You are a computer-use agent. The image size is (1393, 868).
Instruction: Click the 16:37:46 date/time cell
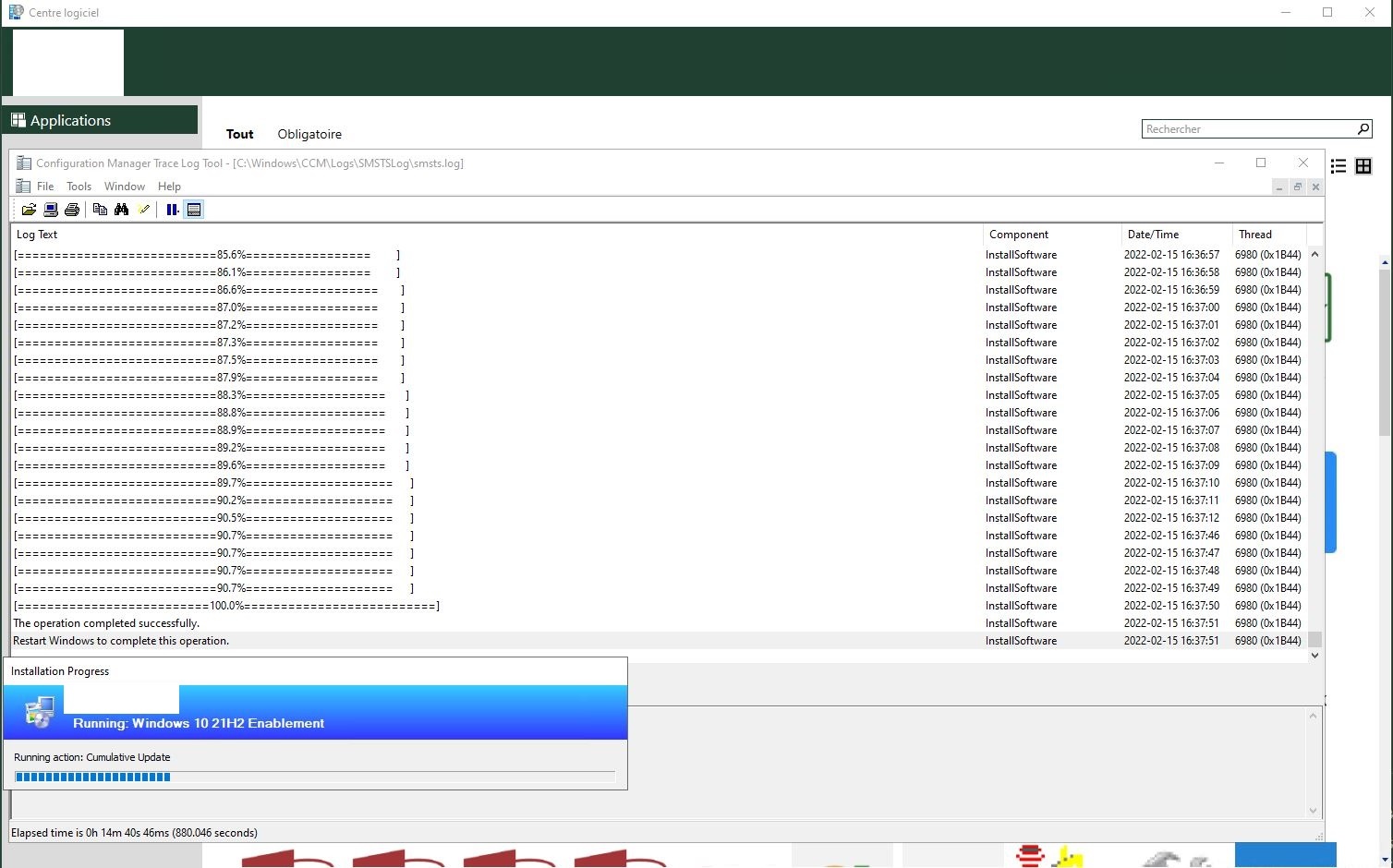coord(1171,536)
